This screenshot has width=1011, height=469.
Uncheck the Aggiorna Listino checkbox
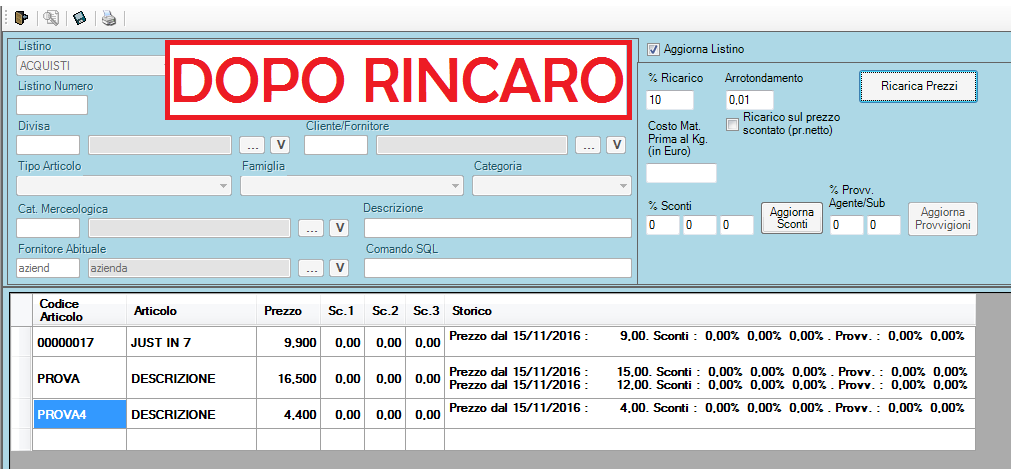pyautogui.click(x=653, y=49)
